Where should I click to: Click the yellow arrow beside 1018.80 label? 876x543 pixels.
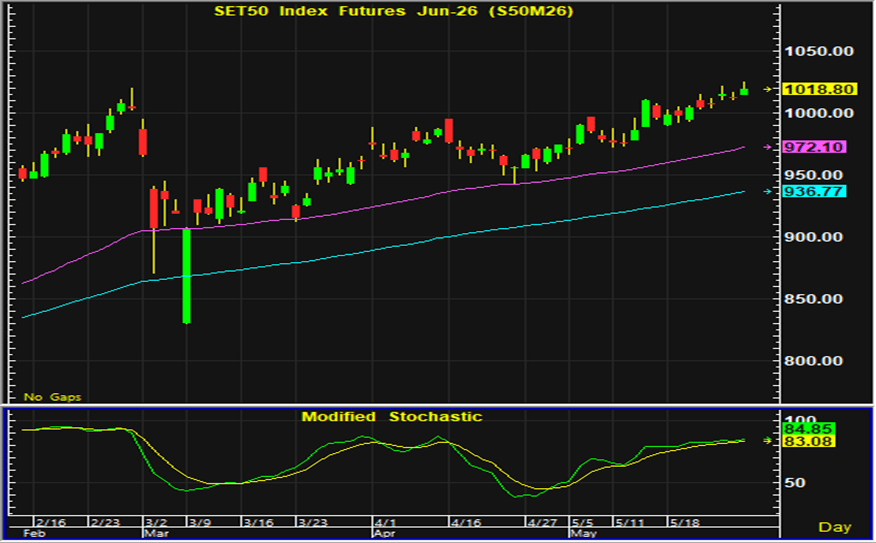768,89
